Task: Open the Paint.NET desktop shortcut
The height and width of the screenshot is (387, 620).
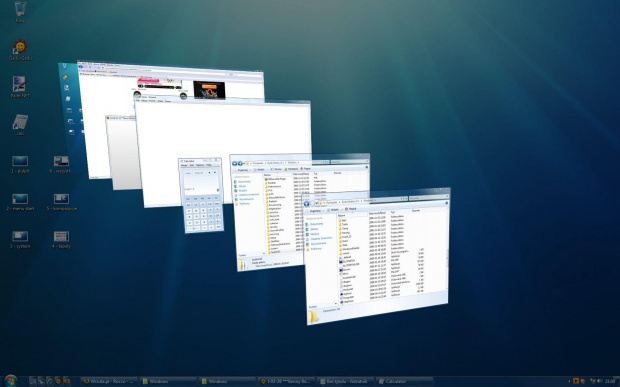Action: pos(20,87)
